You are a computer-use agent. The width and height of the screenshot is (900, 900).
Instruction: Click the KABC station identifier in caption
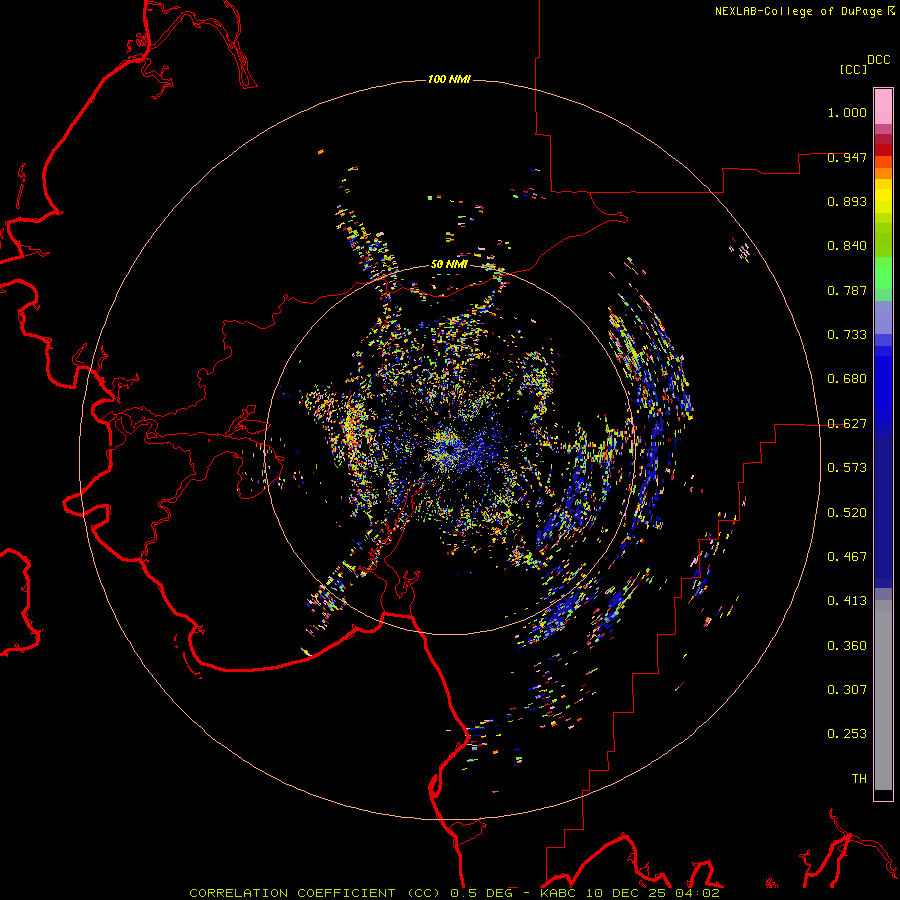click(x=559, y=893)
